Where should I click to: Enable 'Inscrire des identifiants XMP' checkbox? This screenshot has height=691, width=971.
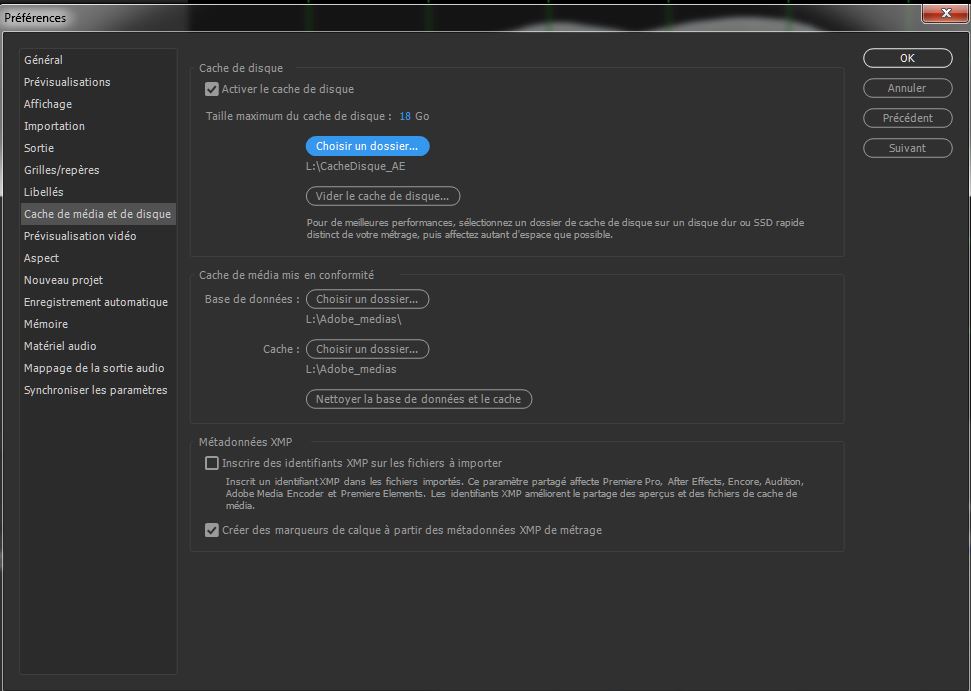pyautogui.click(x=212, y=463)
